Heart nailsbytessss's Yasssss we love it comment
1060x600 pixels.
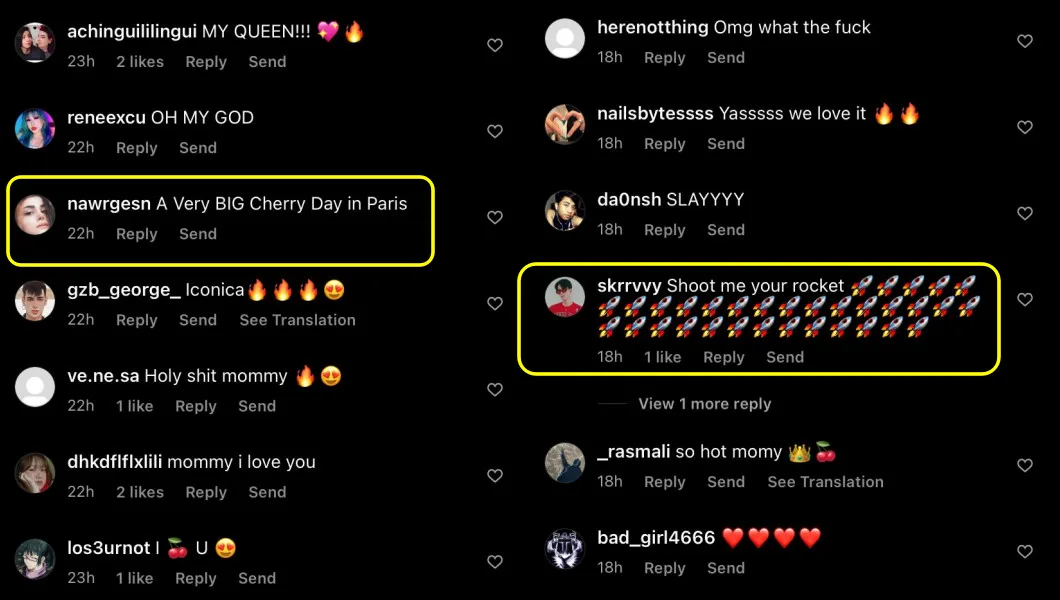[1025, 127]
